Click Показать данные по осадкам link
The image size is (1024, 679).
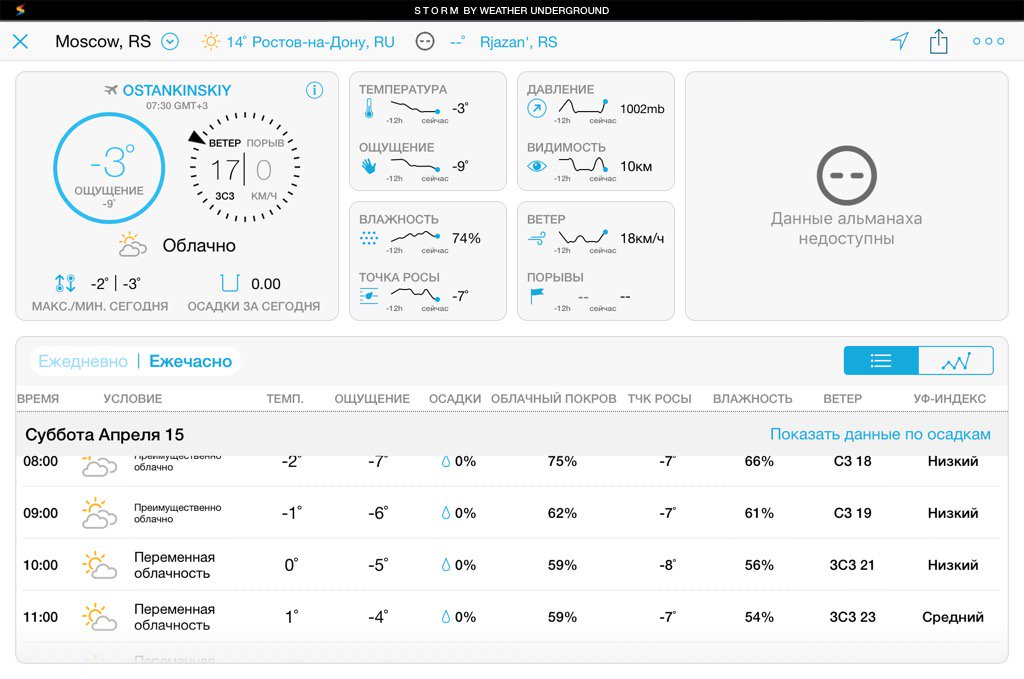[x=880, y=432]
